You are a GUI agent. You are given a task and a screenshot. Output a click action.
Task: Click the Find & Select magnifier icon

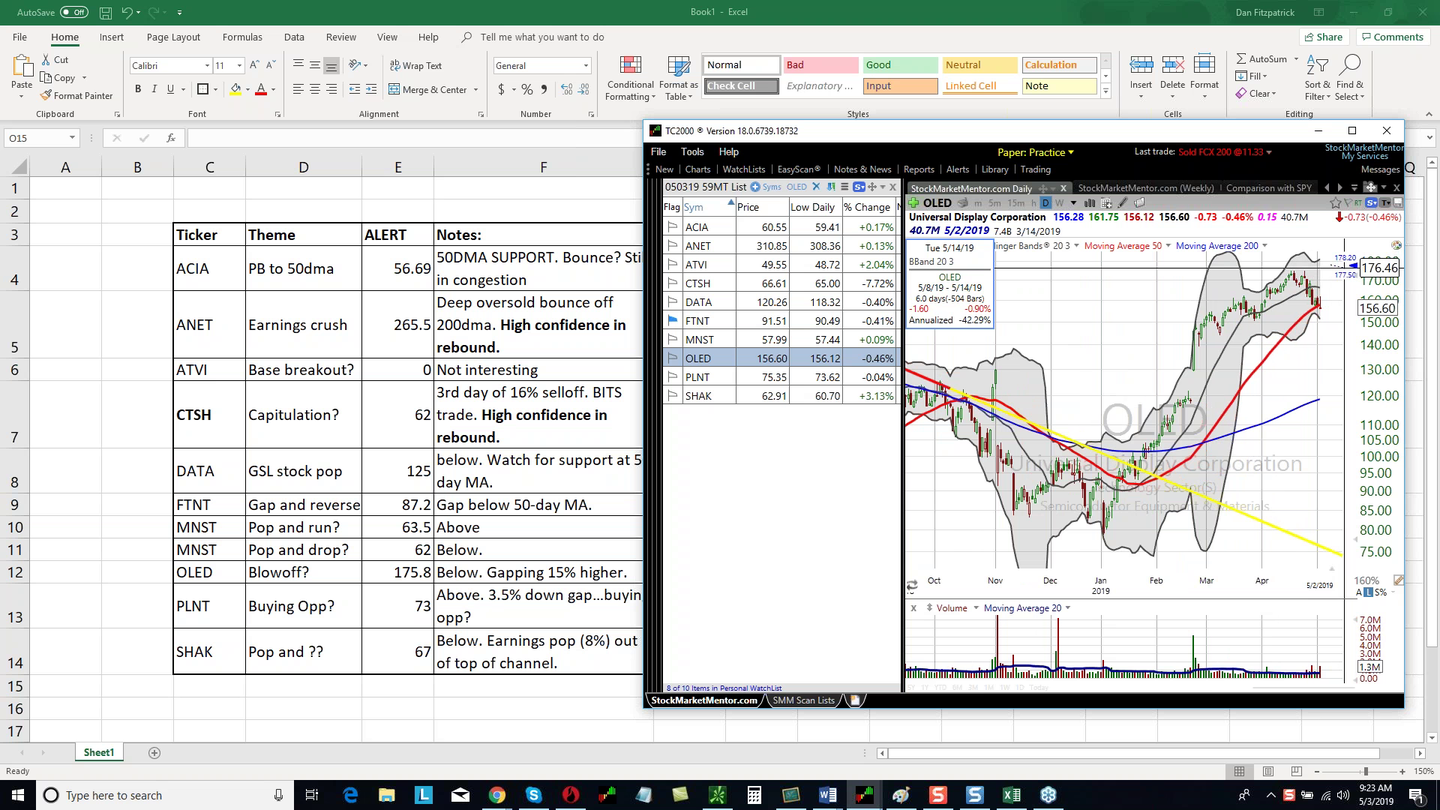coord(1350,65)
